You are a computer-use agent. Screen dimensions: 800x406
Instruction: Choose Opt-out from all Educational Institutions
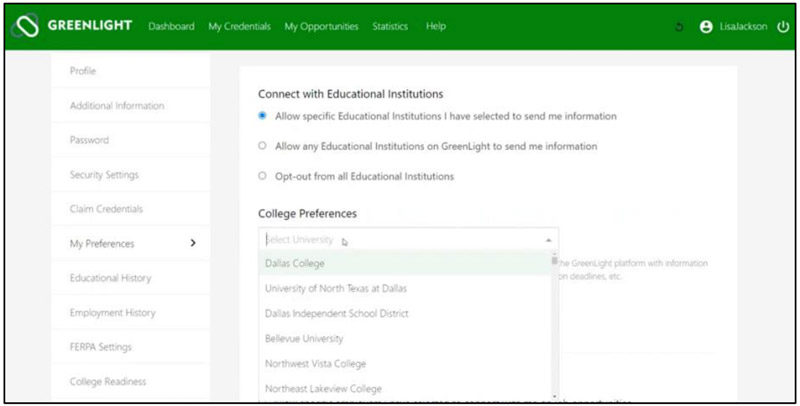[262, 176]
